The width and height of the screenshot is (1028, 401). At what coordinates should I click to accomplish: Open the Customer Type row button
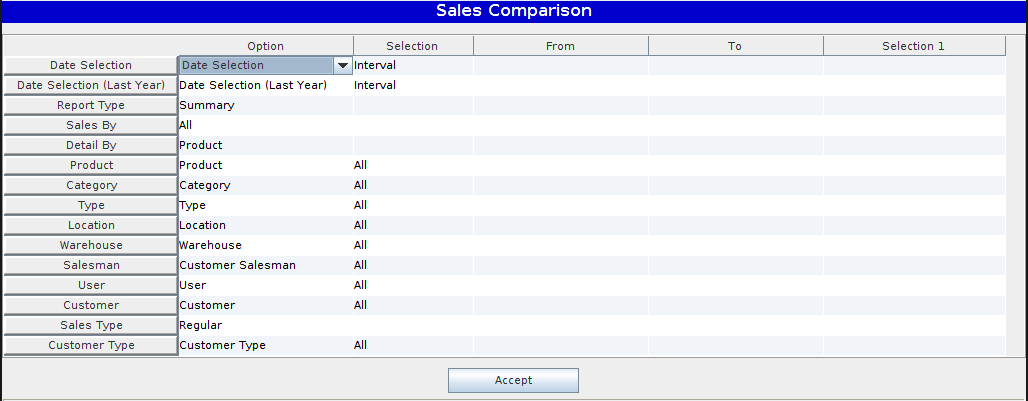pyautogui.click(x=91, y=345)
